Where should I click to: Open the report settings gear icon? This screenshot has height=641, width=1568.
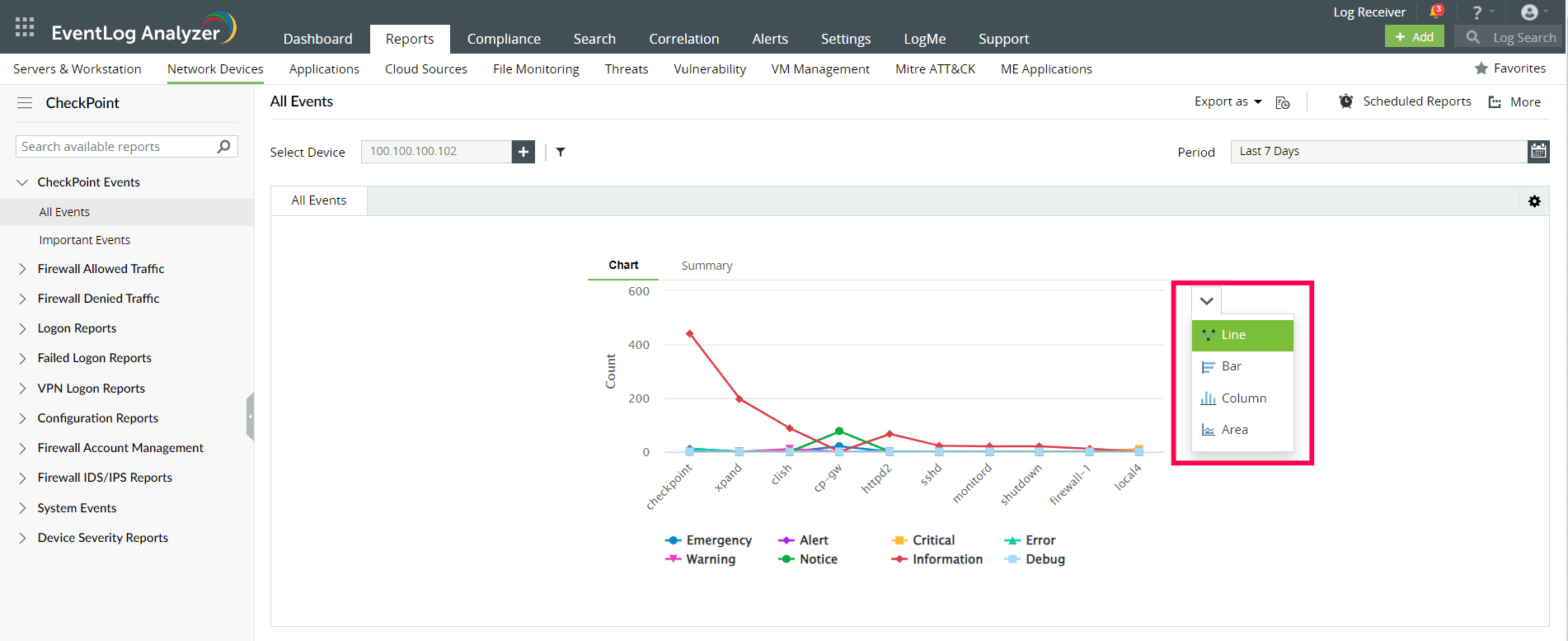point(1534,201)
